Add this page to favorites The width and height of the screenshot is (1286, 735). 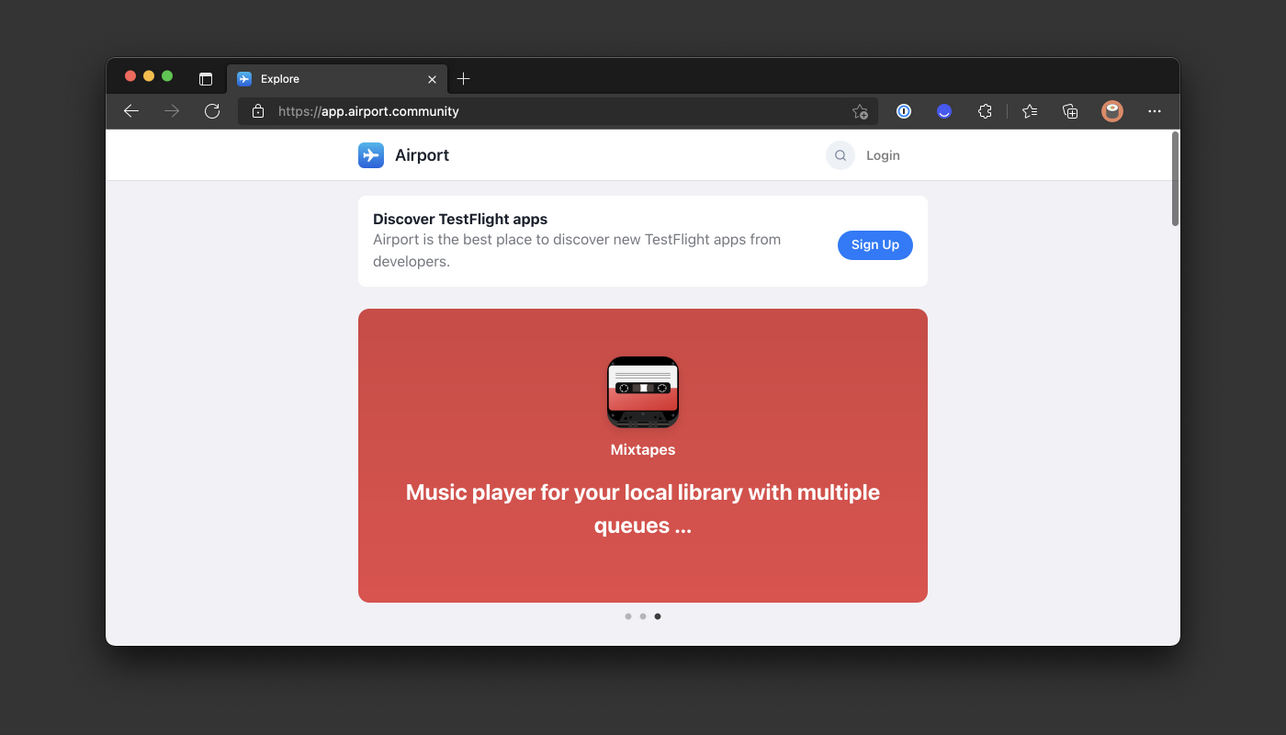860,111
